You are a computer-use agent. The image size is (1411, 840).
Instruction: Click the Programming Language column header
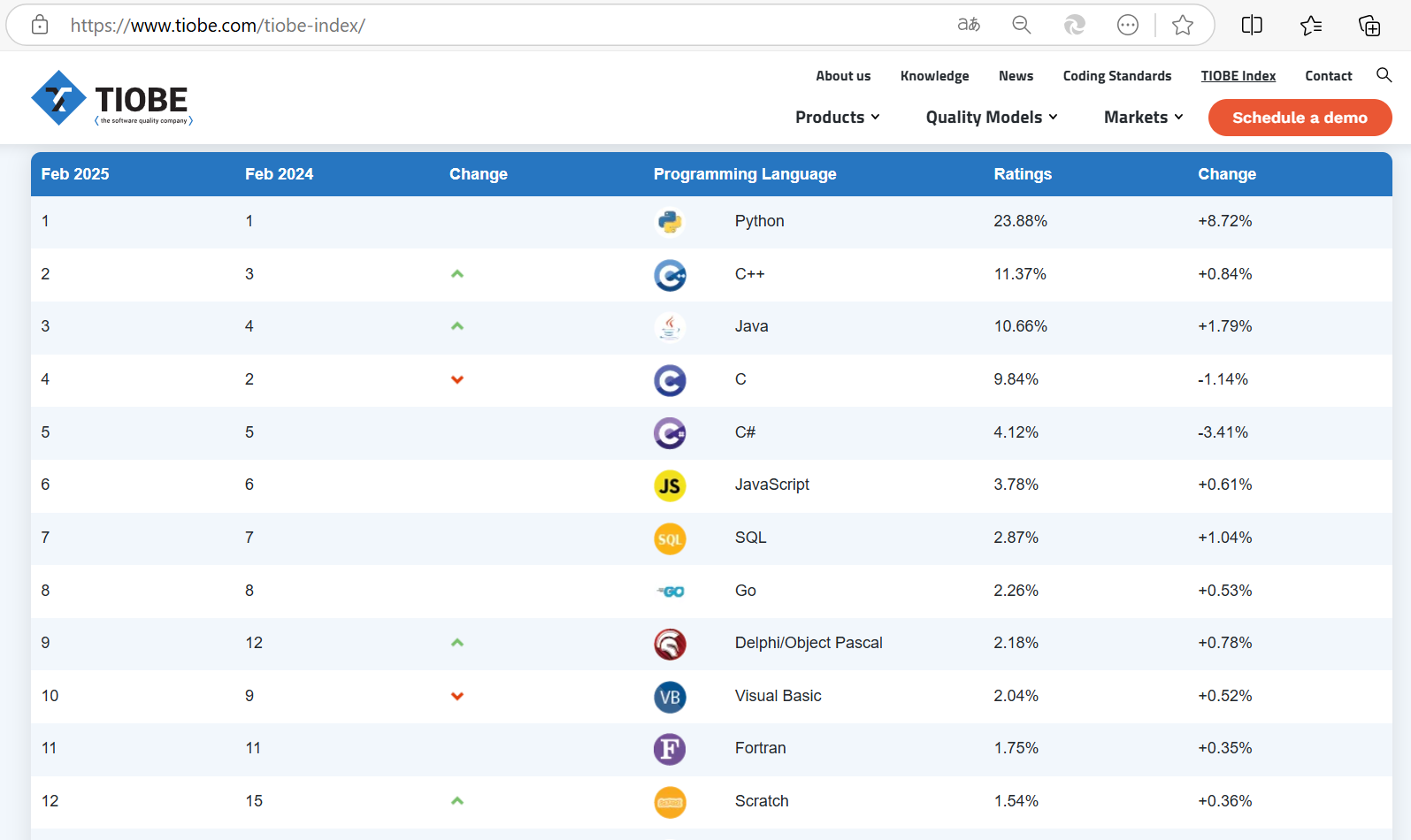click(x=745, y=174)
